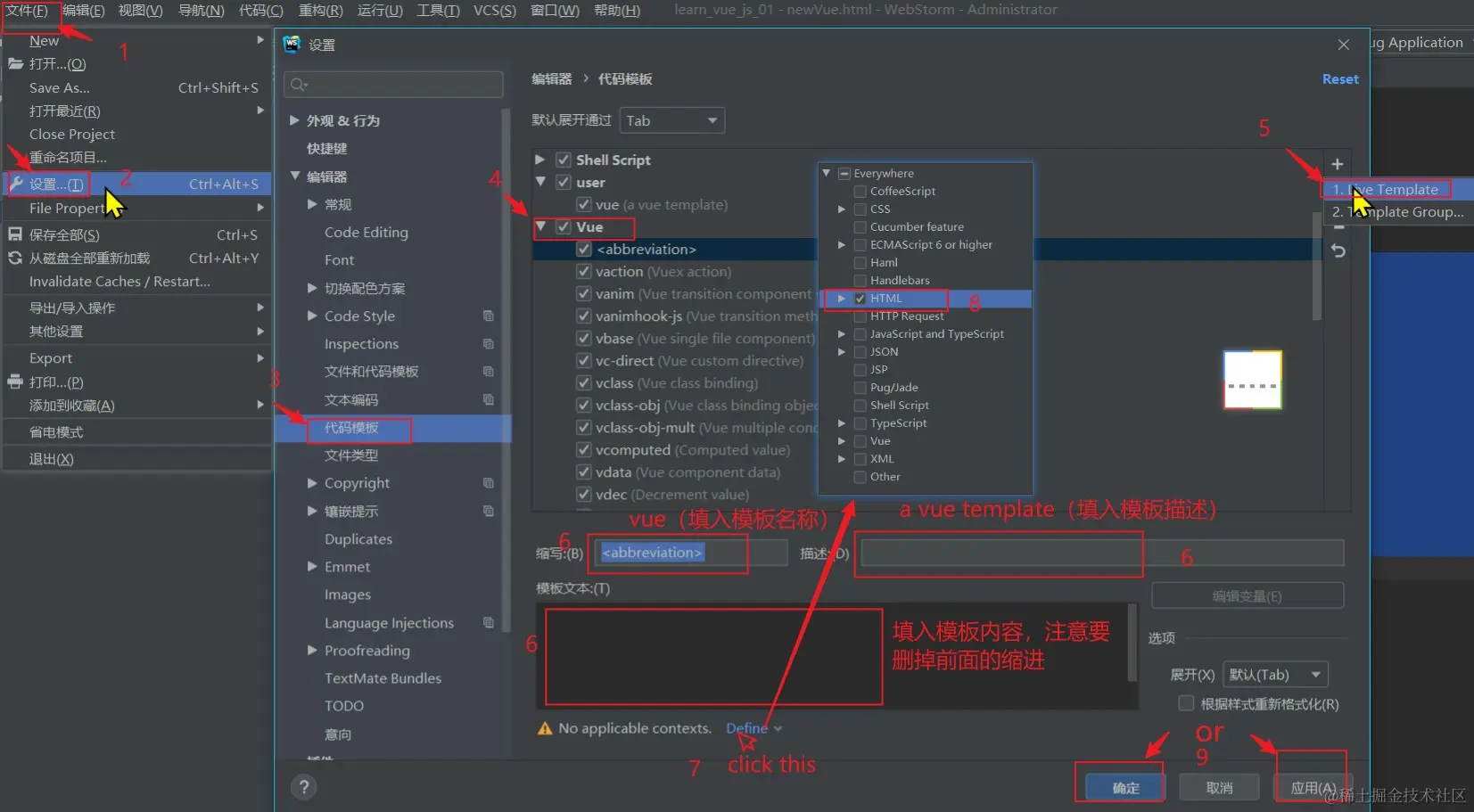This screenshot has width=1474, height=812.
Task: Click the Reset link
Action: pyautogui.click(x=1340, y=79)
